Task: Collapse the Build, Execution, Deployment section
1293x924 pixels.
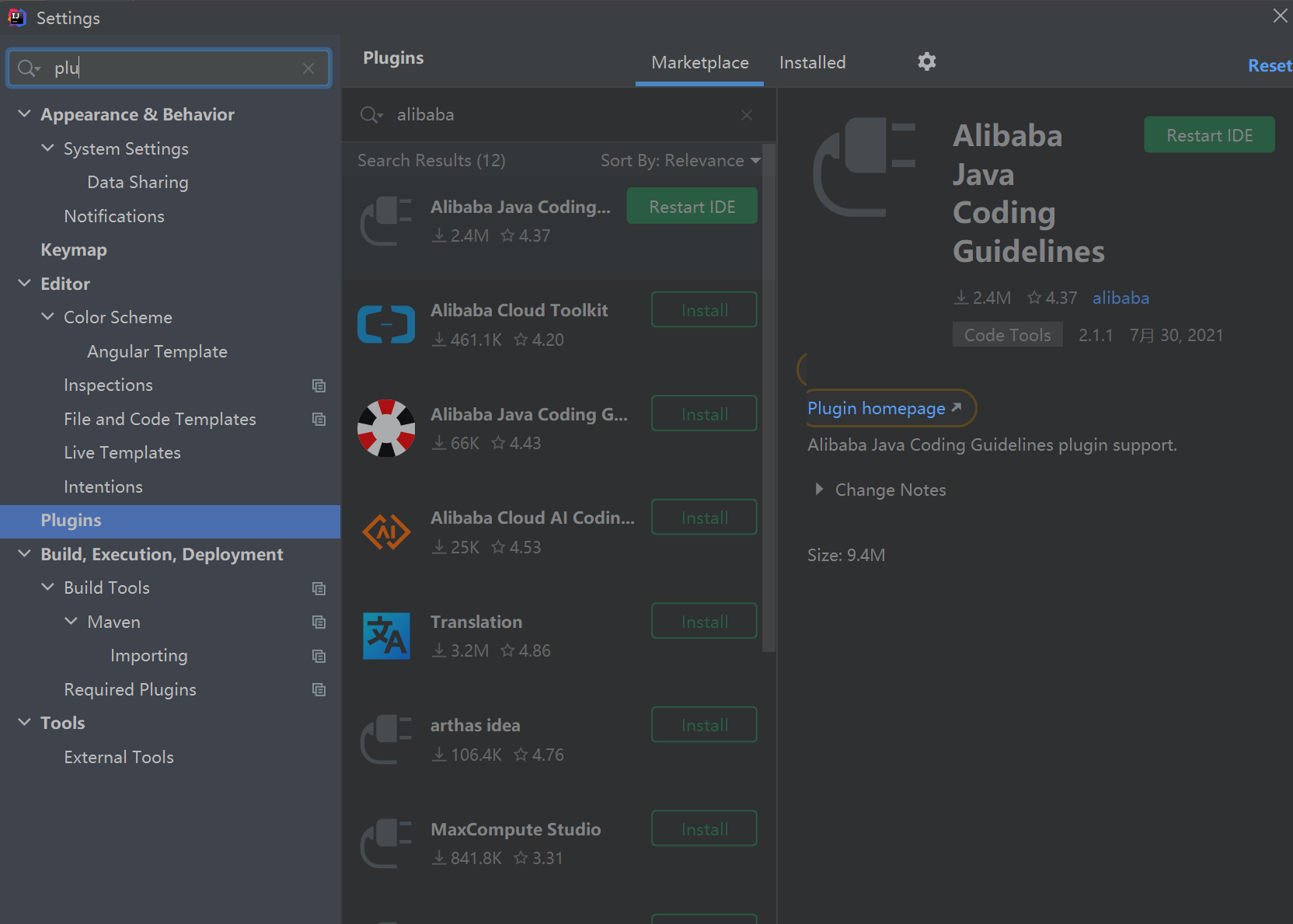Action: pyautogui.click(x=25, y=553)
